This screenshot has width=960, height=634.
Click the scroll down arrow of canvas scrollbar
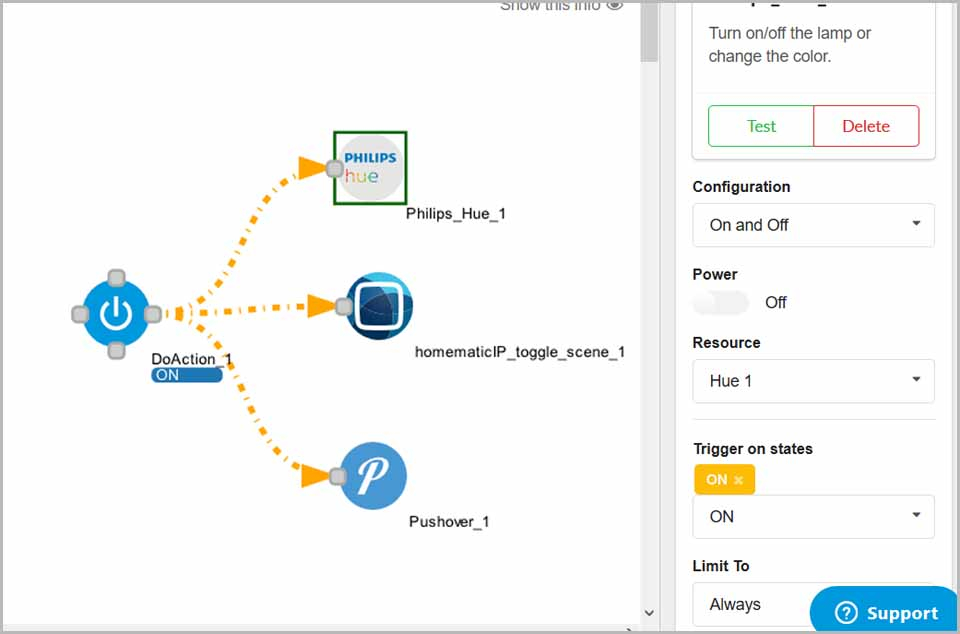[649, 613]
